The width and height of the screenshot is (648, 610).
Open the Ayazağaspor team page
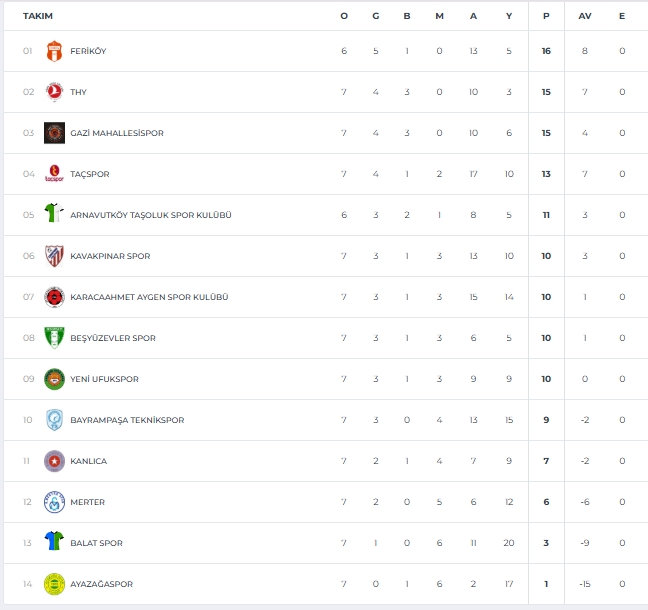[x=101, y=584]
